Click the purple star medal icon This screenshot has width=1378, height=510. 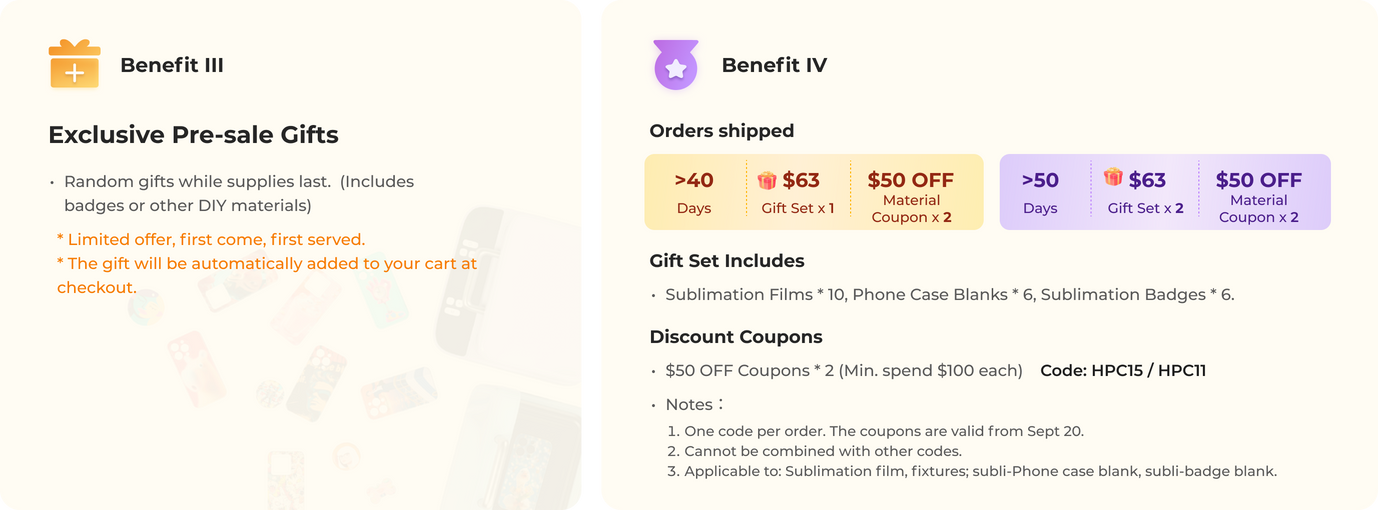[x=676, y=65]
